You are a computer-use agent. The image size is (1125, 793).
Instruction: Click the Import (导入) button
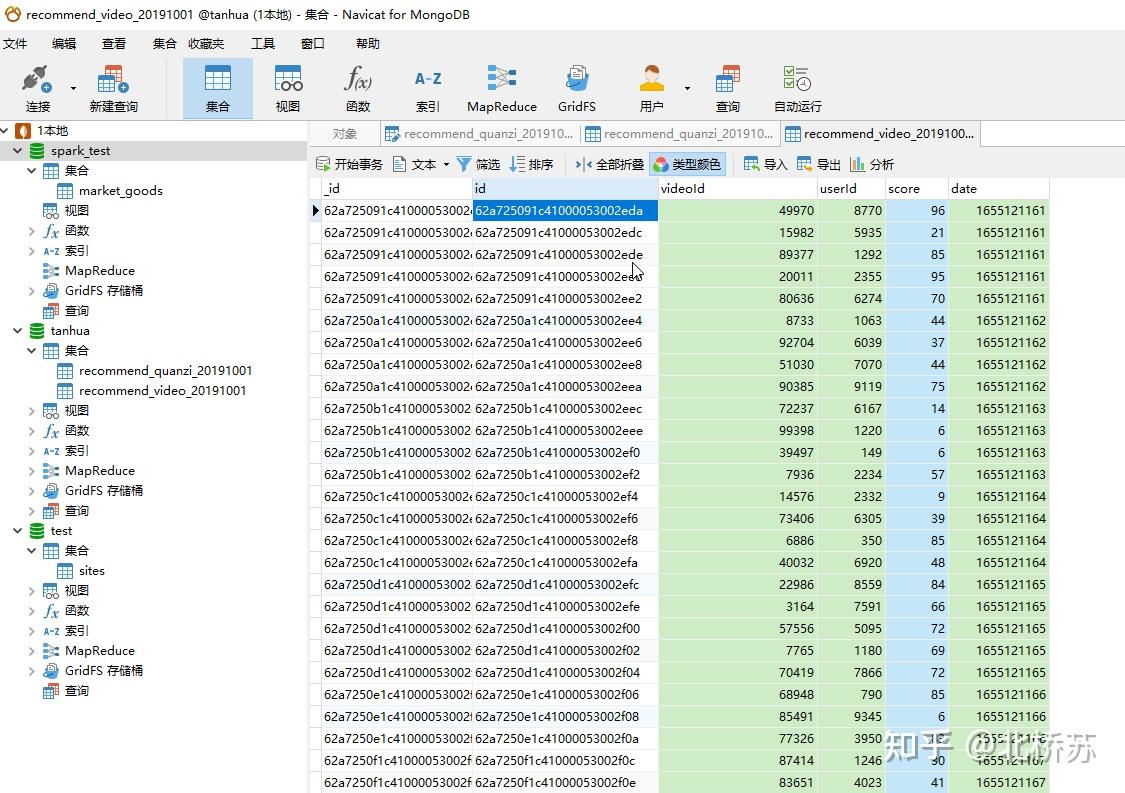click(766, 164)
